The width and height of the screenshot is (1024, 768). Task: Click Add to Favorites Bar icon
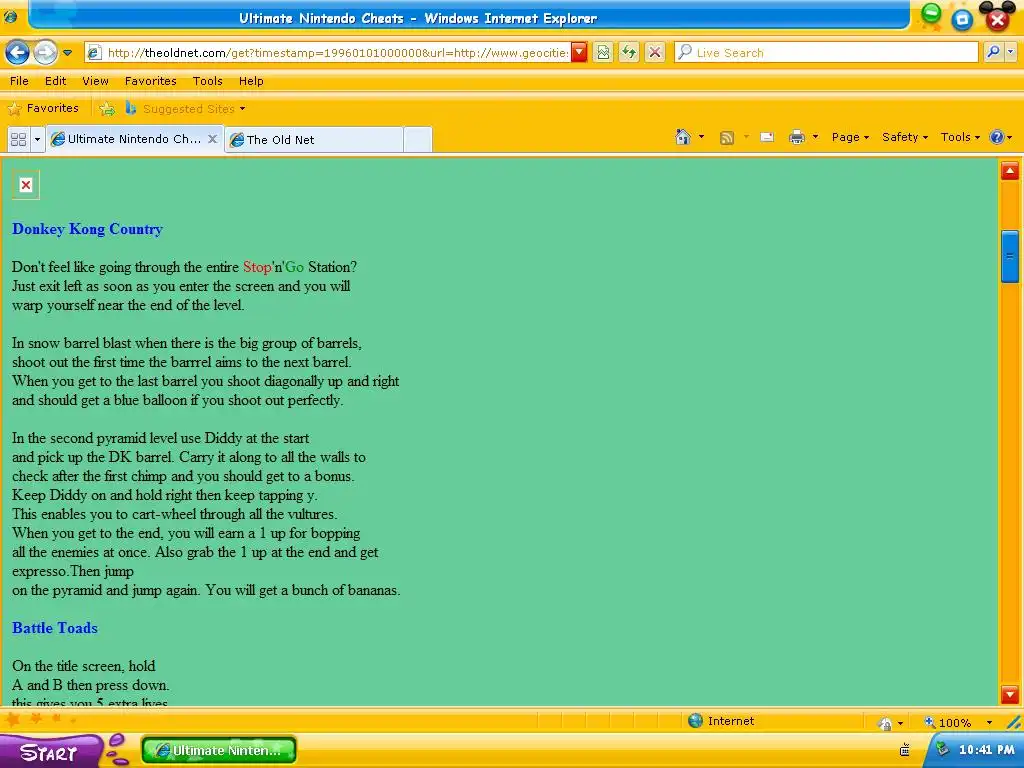click(107, 108)
